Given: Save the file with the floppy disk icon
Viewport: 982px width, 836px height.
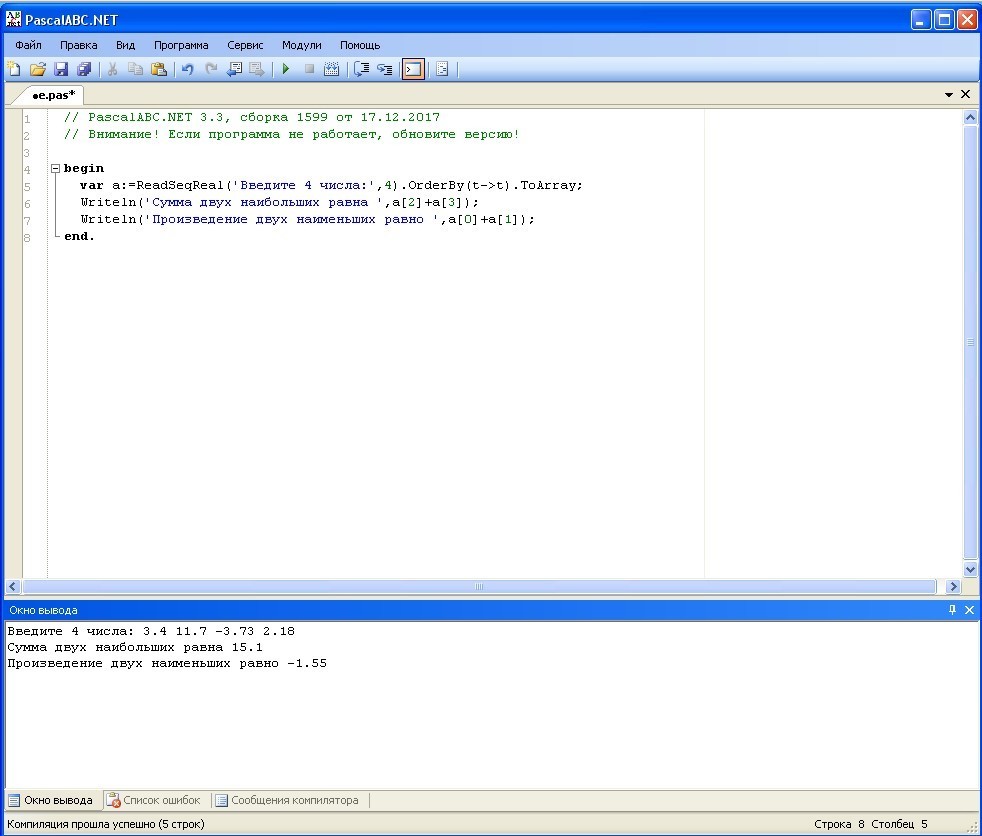Looking at the screenshot, I should click(x=61, y=69).
